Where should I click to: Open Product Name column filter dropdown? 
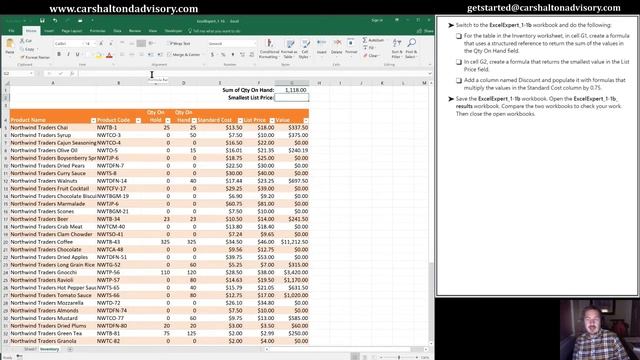93,120
